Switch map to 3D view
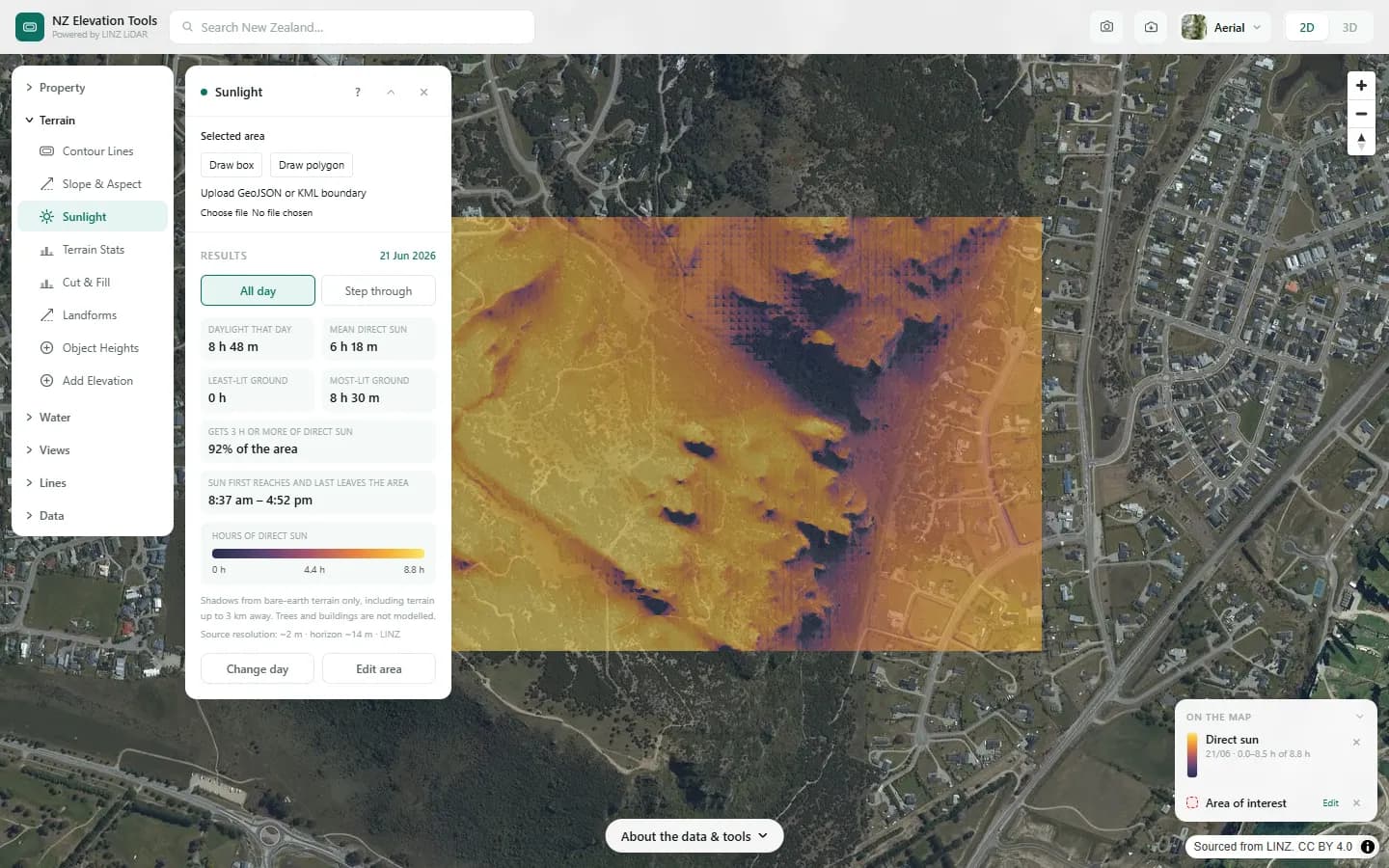Screen dimensions: 1389x868 pyautogui.click(x=1349, y=27)
